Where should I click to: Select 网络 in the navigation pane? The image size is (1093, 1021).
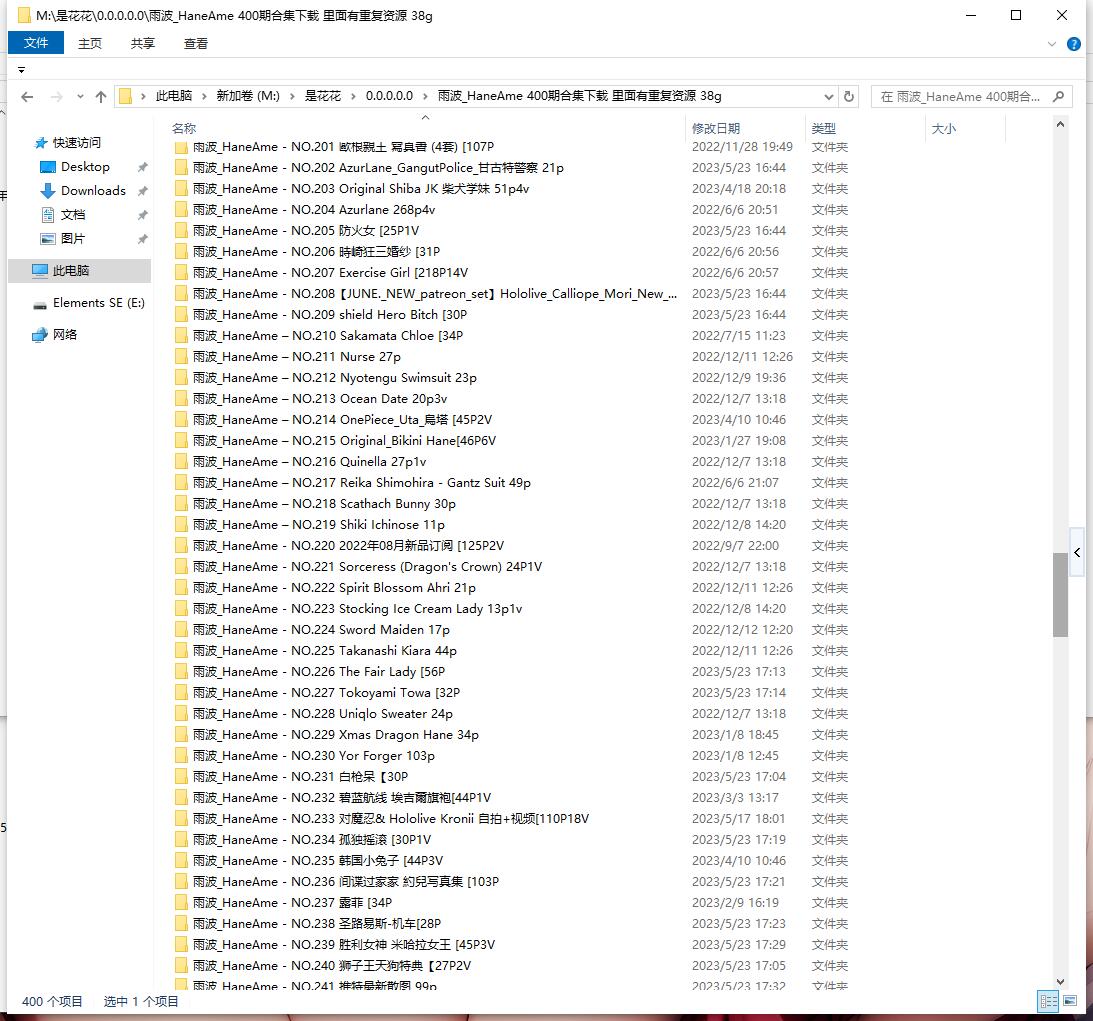[x=65, y=335]
